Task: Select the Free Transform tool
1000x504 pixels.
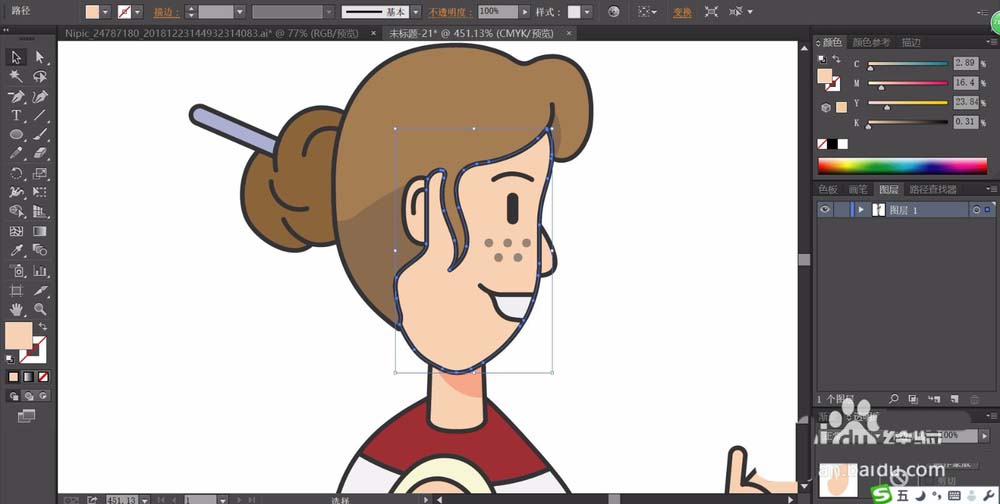Action: (x=40, y=193)
